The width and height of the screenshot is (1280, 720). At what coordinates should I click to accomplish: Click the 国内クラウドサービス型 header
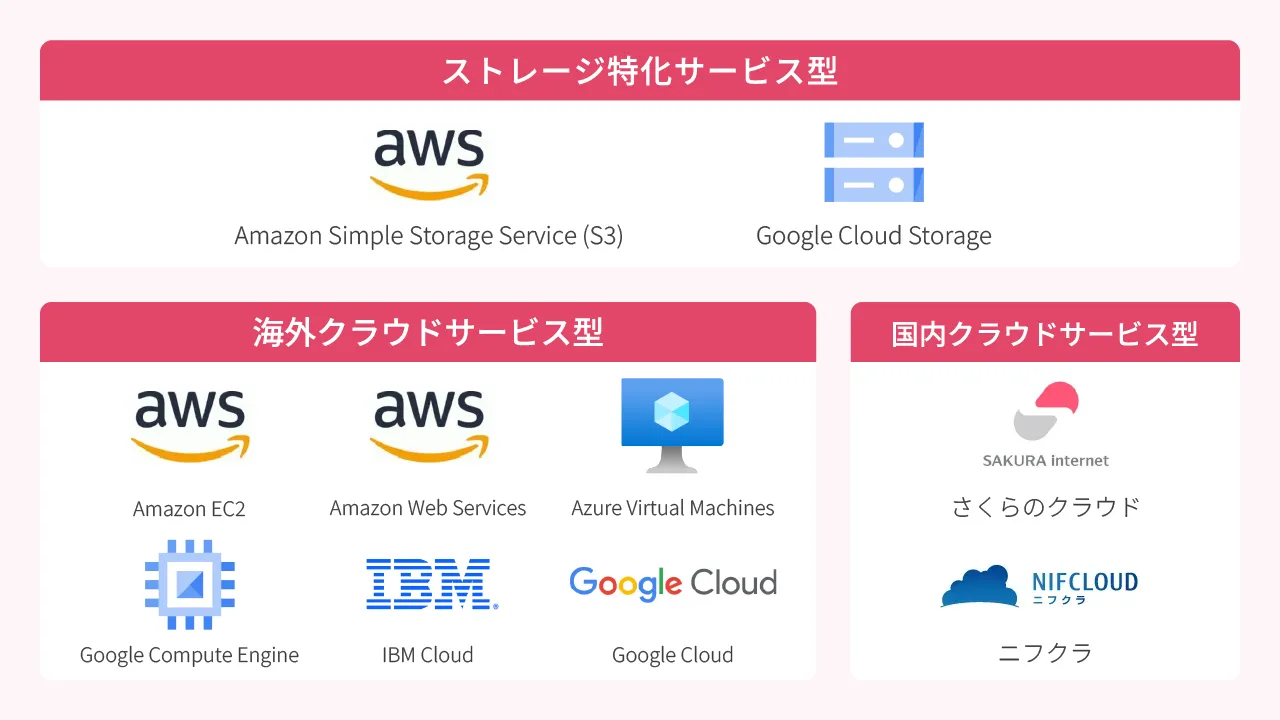point(1045,332)
